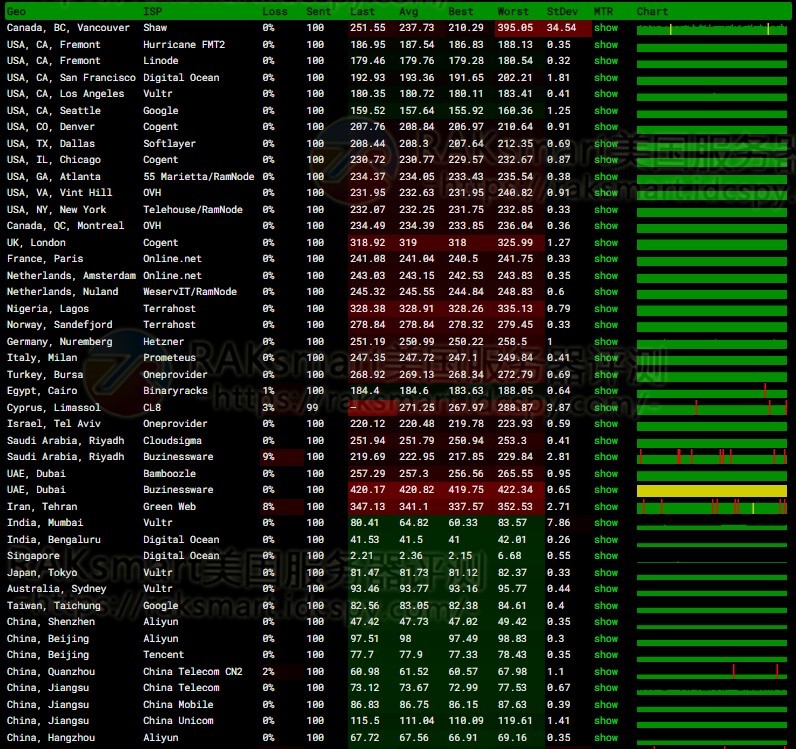Show MTR for Fremont Hurricane FMT2
Viewport: 796px width, 749px height.
coord(606,45)
